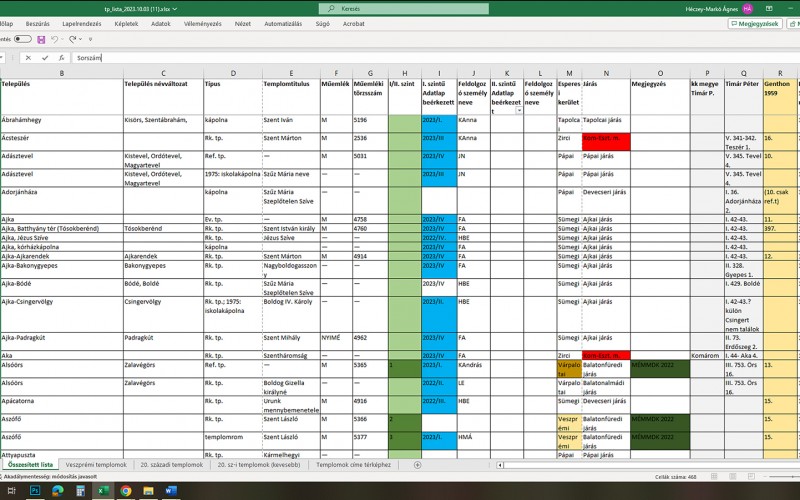Expand the Customize Quick Access Toolbar dropdown
800x500 pixels.
90,39
